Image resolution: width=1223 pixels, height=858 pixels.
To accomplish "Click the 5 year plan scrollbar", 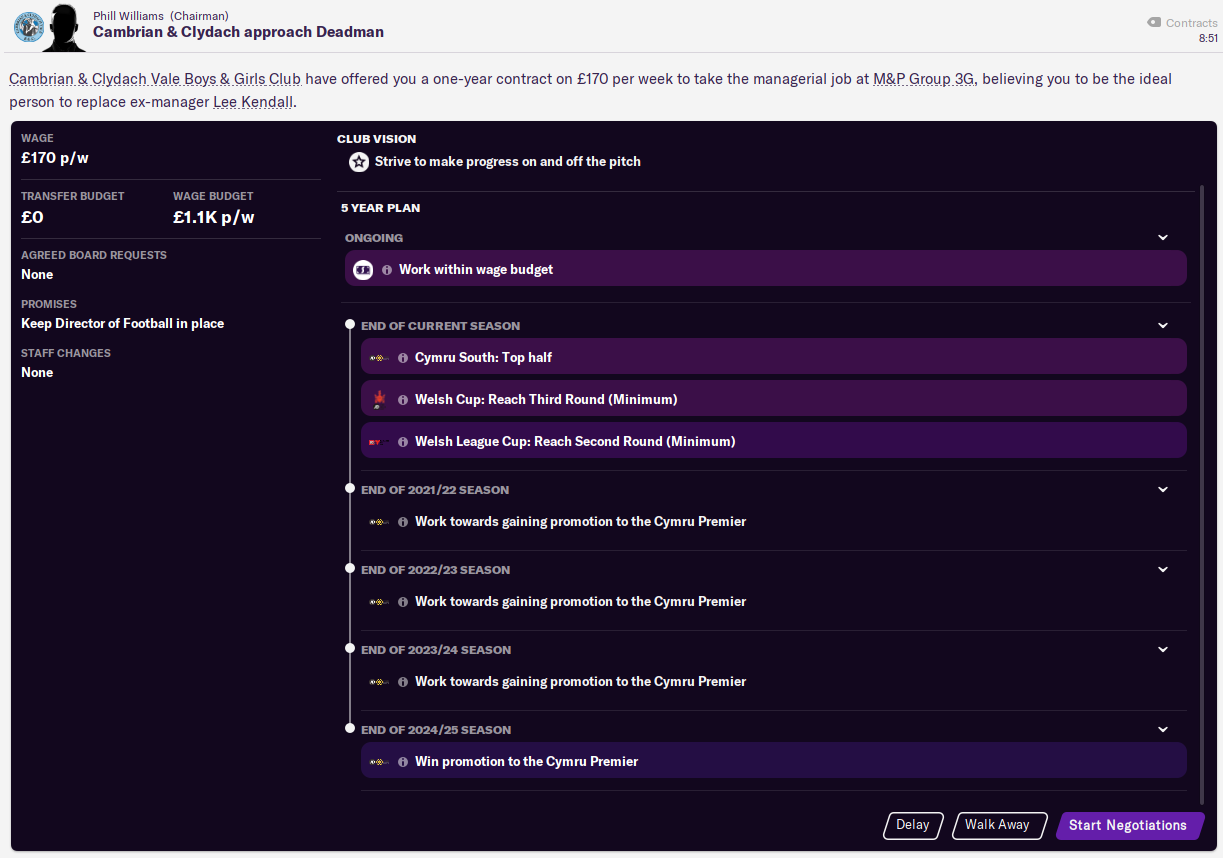I will [x=1203, y=490].
